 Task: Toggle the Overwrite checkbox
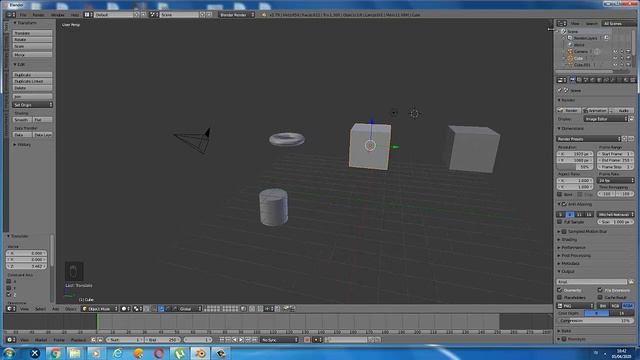point(560,290)
